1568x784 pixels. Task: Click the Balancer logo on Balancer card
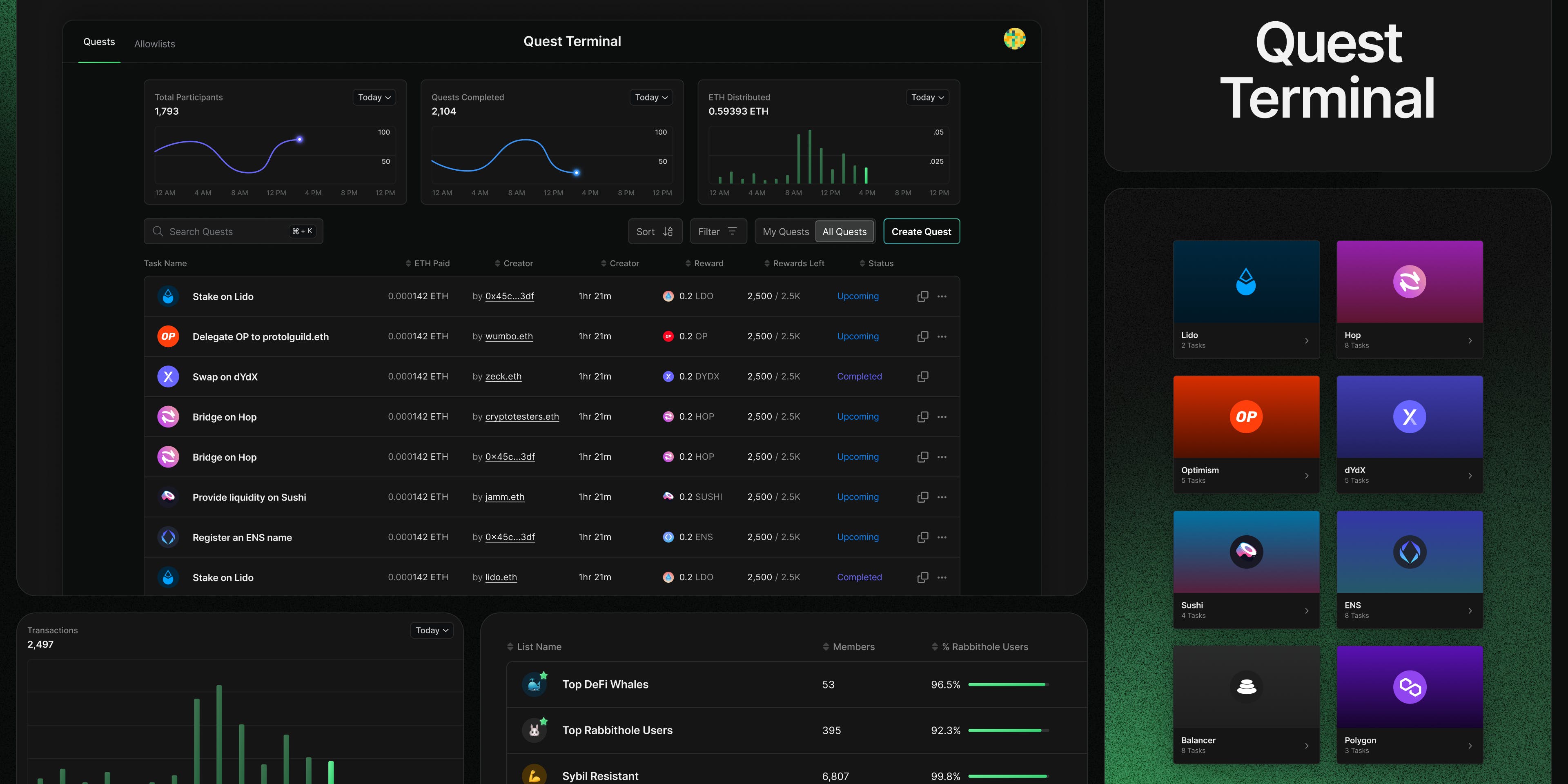[x=1246, y=687]
